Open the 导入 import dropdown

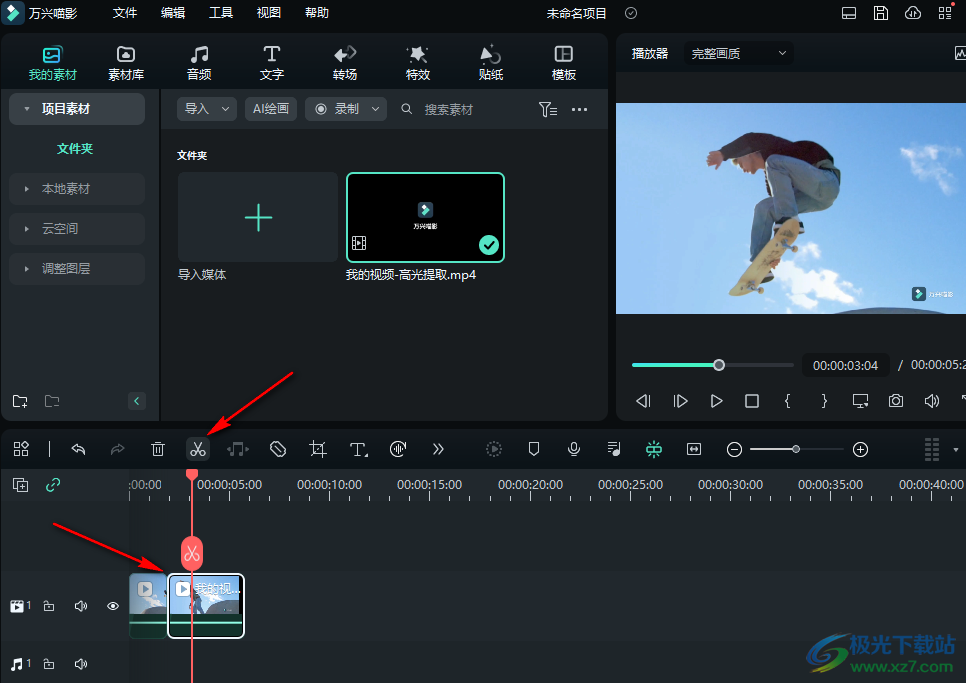207,109
